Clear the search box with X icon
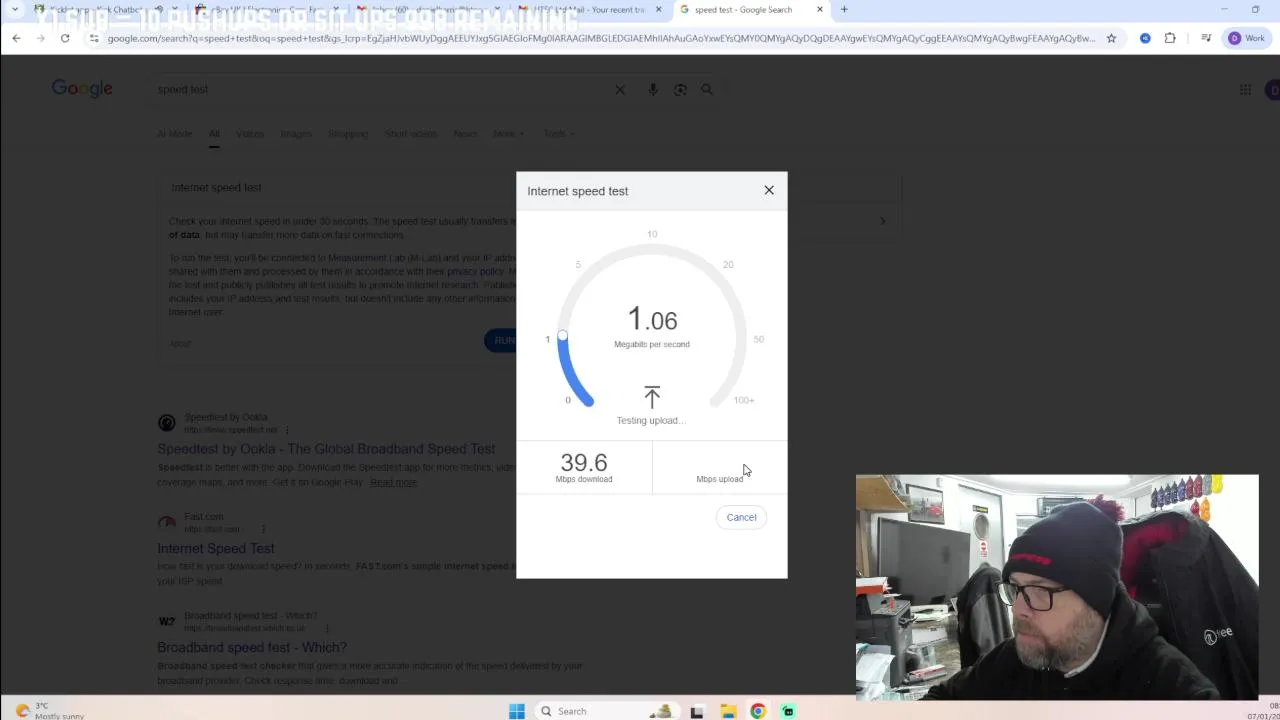 click(x=620, y=90)
